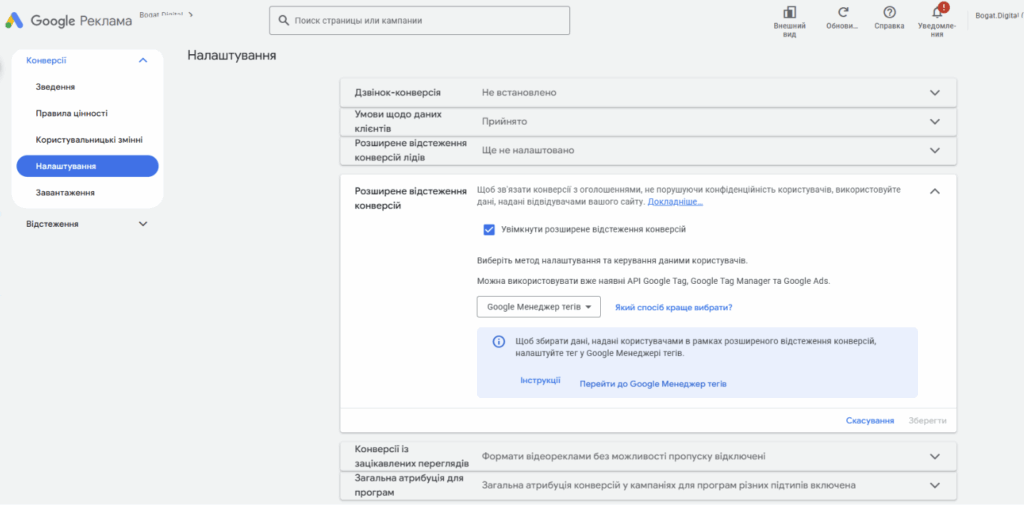
Task: Click the Скасування button
Action: (870, 421)
